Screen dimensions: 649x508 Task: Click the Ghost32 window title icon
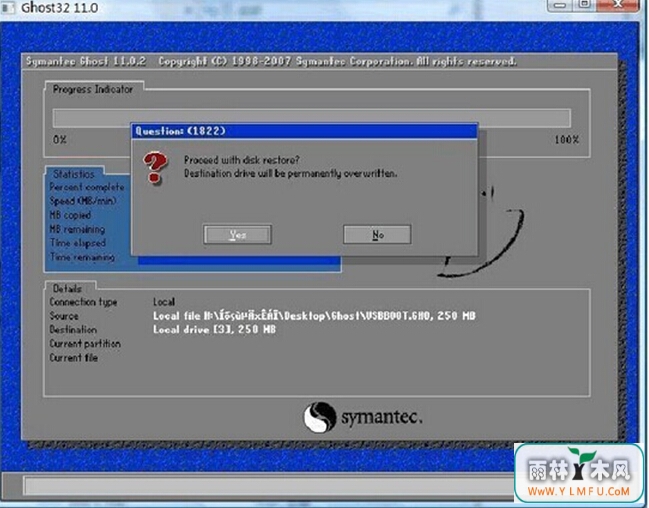pos(7,7)
